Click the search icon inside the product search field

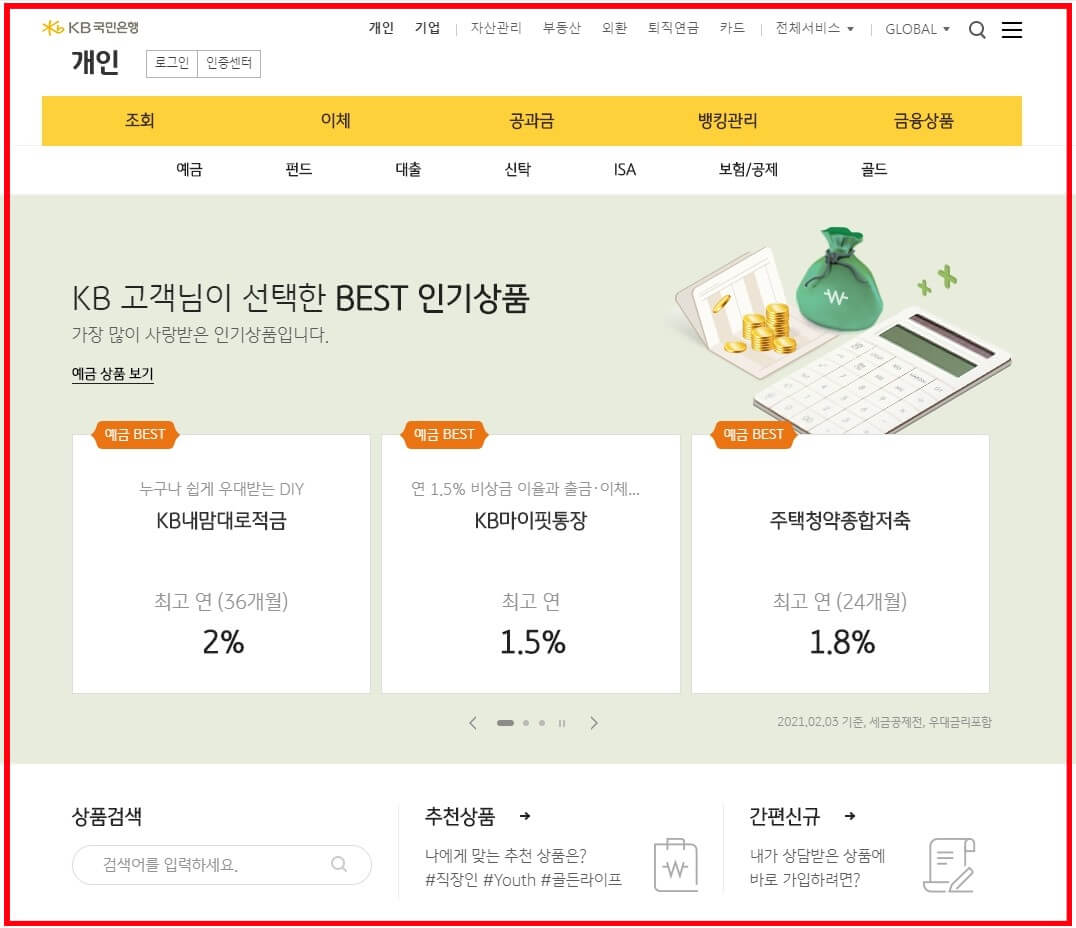pos(339,865)
